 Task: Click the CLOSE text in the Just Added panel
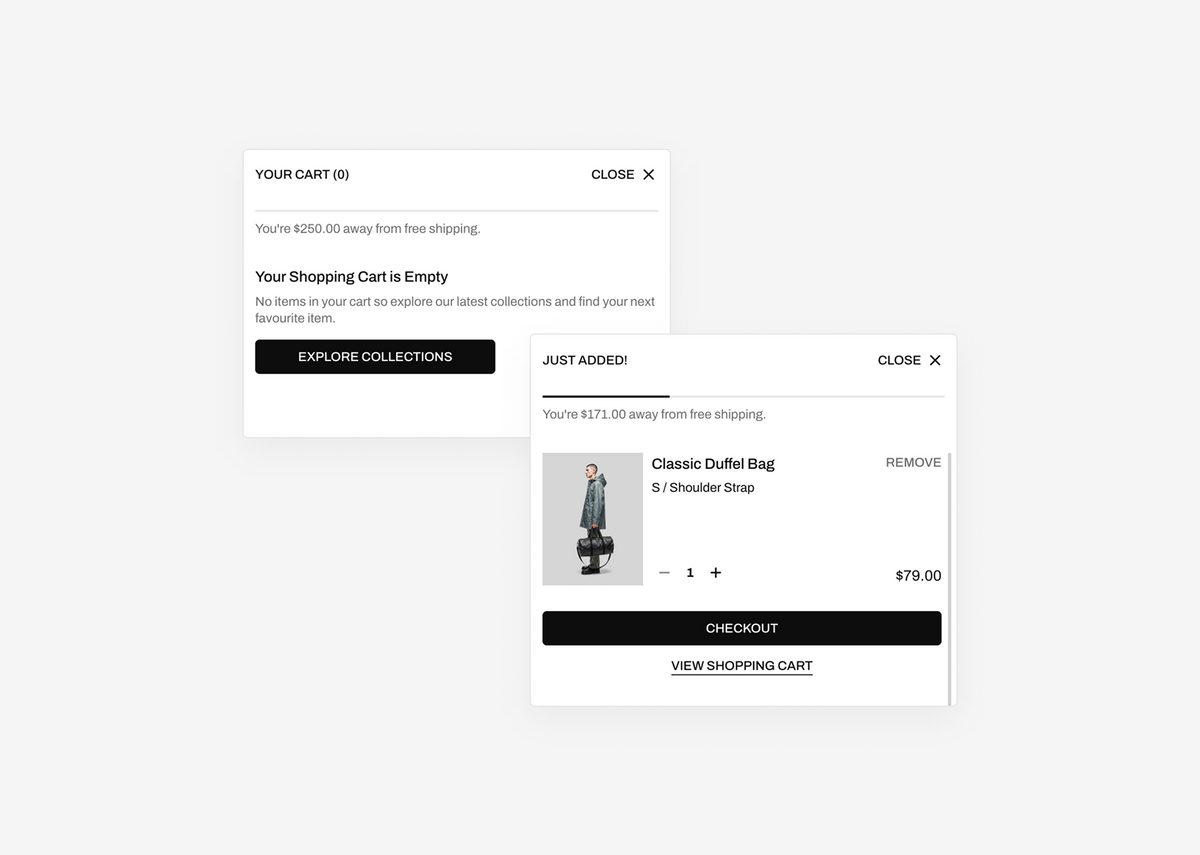pyautogui.click(x=899, y=360)
